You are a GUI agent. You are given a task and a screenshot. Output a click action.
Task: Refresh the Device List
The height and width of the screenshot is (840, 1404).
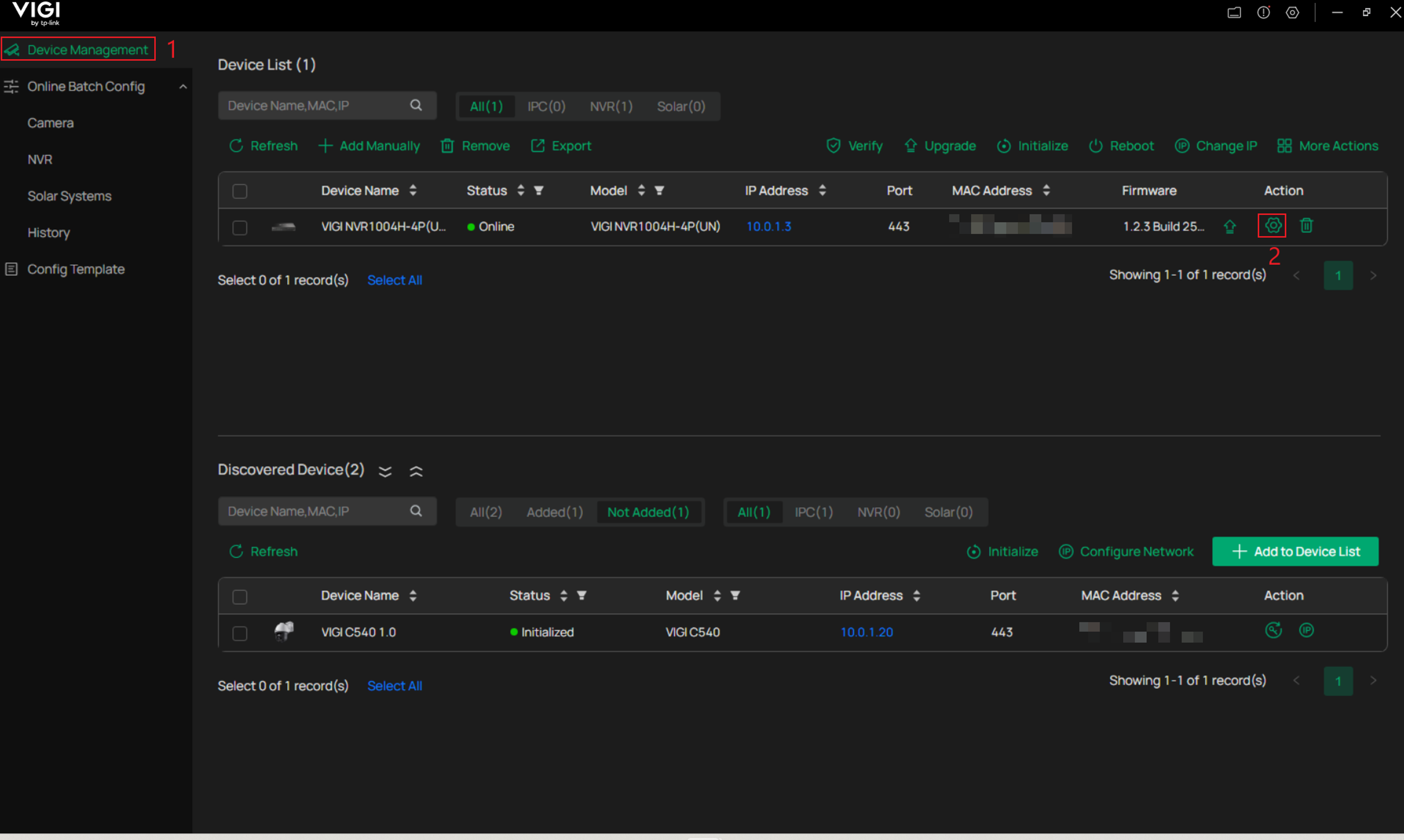click(x=263, y=146)
